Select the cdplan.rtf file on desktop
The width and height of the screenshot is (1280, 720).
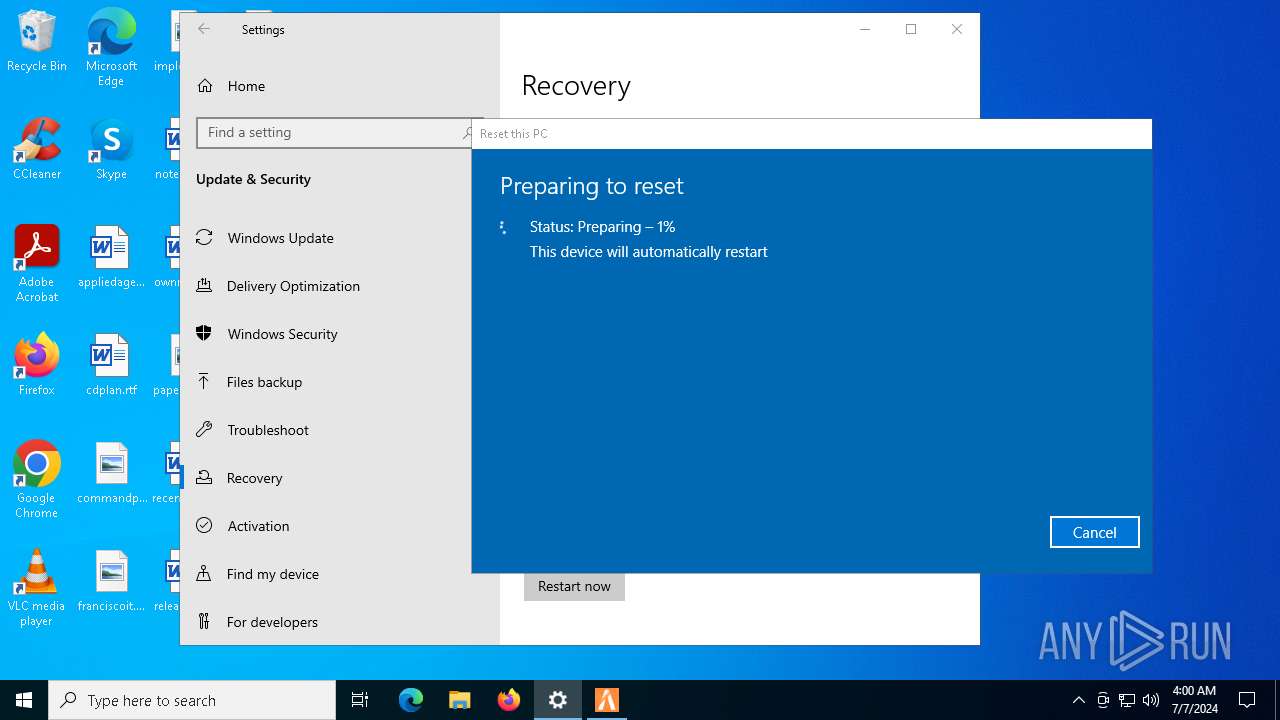pos(111,365)
